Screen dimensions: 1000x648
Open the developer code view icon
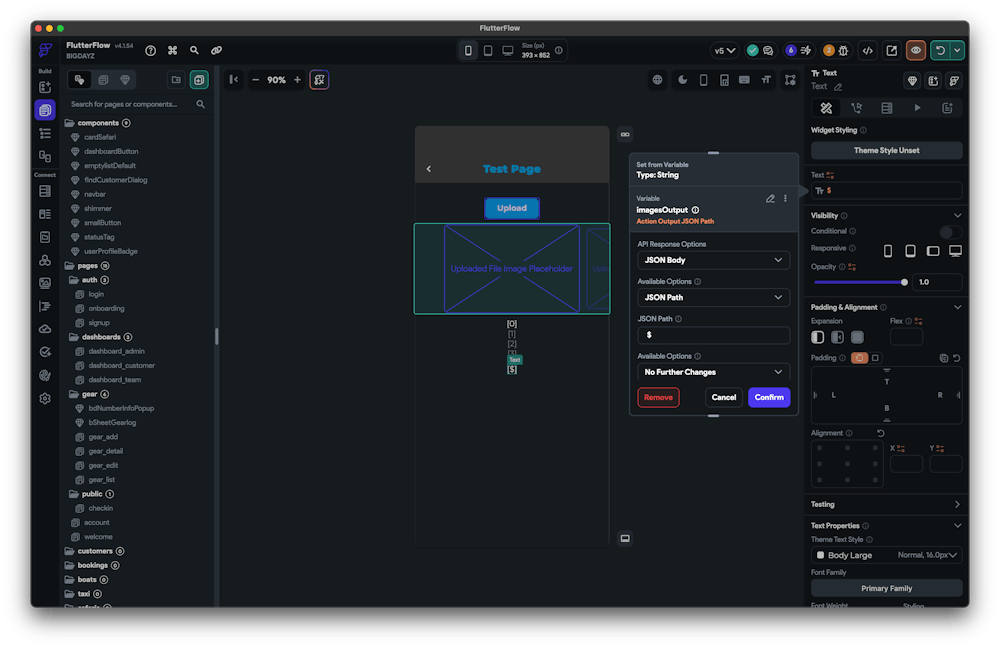[868, 50]
